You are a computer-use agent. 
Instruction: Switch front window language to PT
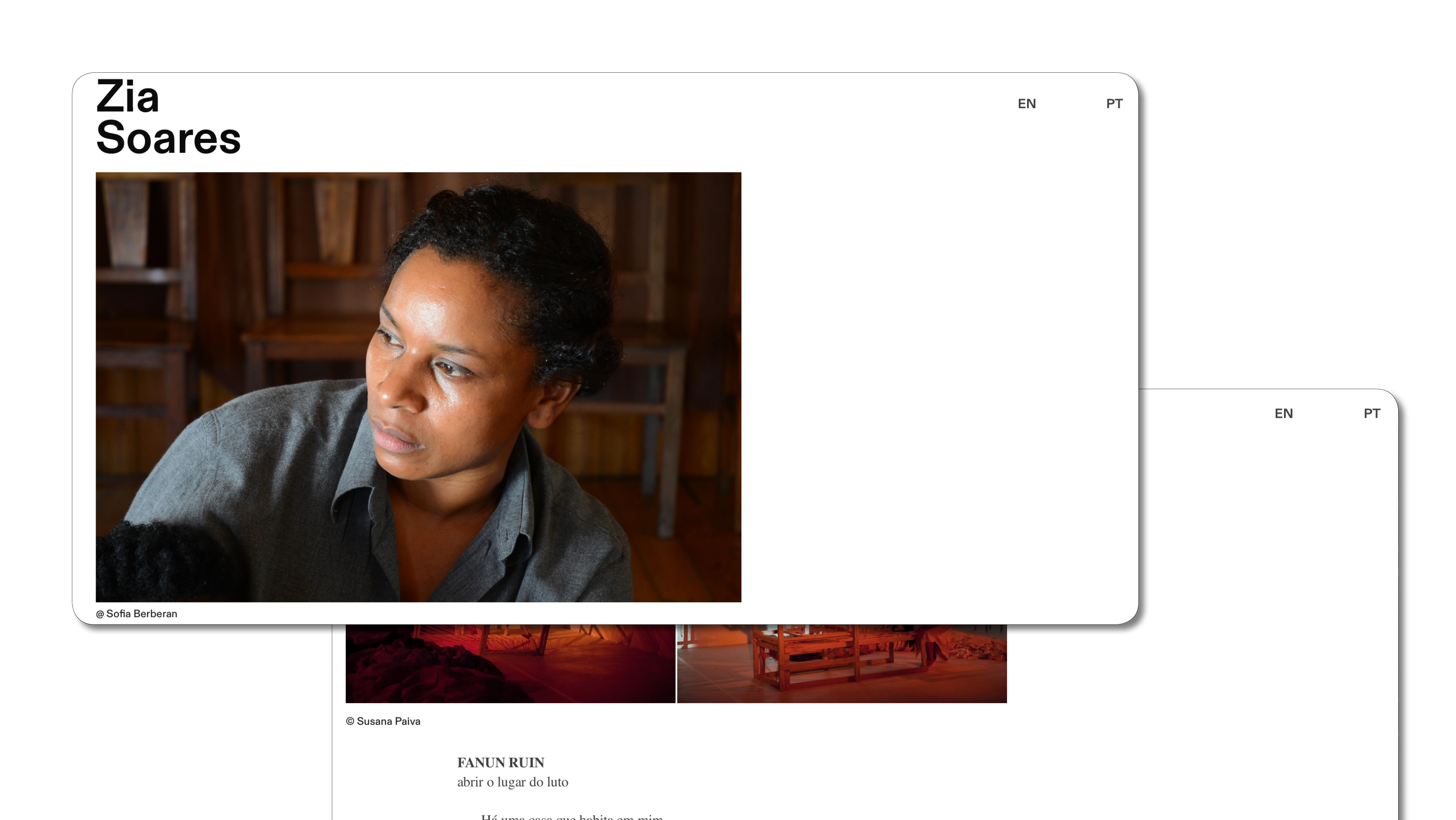(1114, 104)
